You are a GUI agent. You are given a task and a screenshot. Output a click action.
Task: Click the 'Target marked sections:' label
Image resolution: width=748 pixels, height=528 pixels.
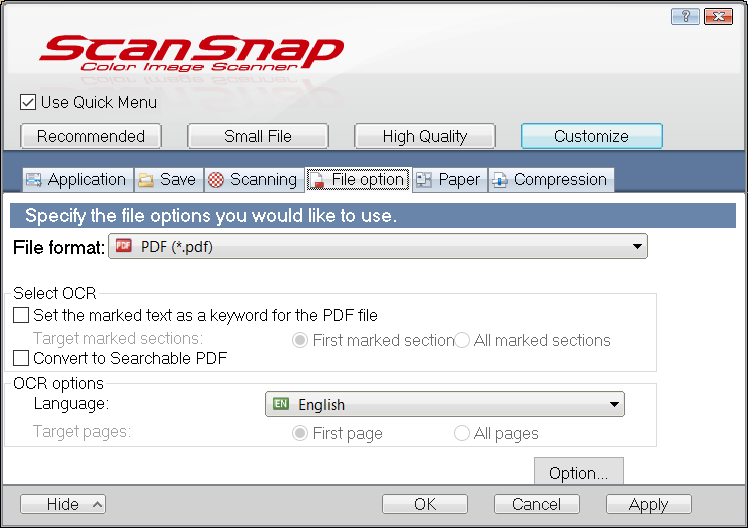[118, 338]
